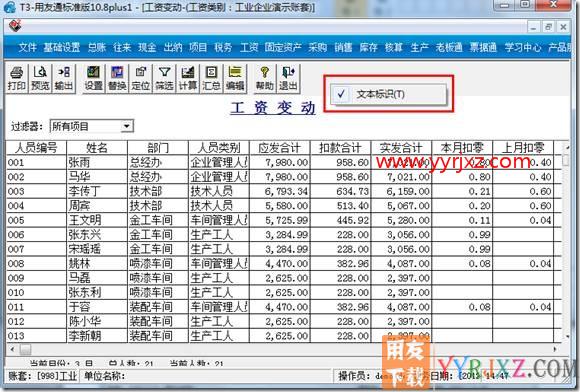Viewport: 580px width, 392px height.
Task: Click the 工资变动 title heading
Action: [273, 108]
